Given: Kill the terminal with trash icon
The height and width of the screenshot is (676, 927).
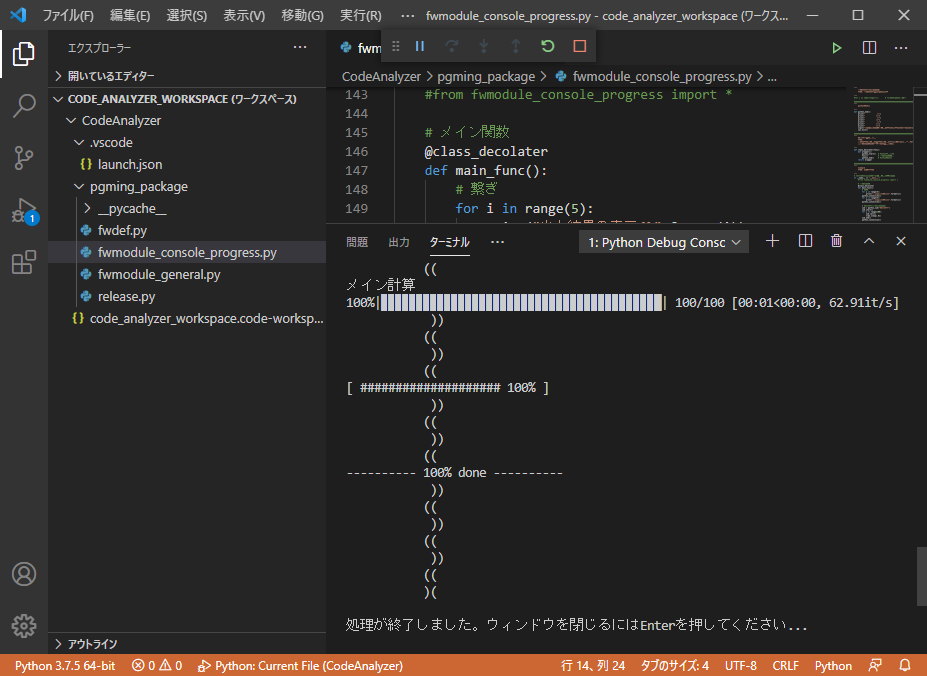Looking at the screenshot, I should [837, 241].
